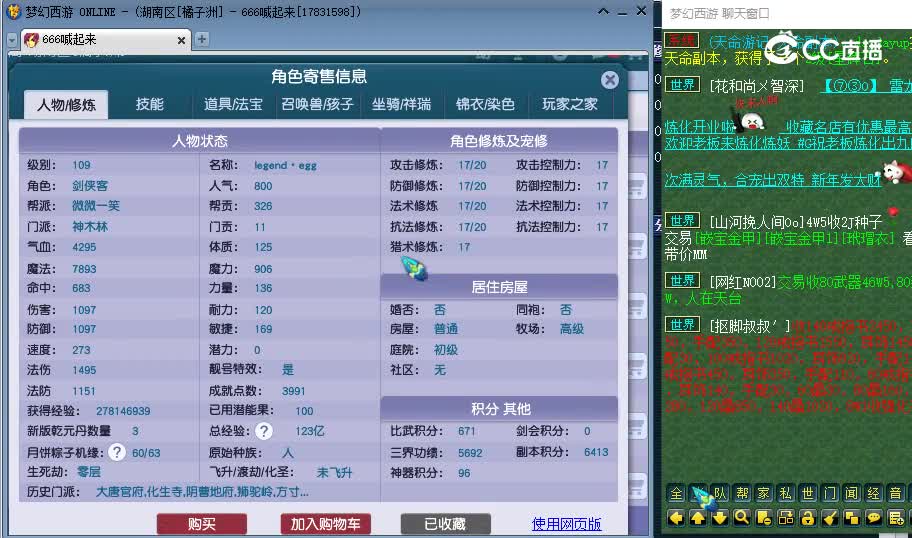Click the window-arrange icon in chat toolbar
Screen dimensions: 912x538
click(786, 518)
